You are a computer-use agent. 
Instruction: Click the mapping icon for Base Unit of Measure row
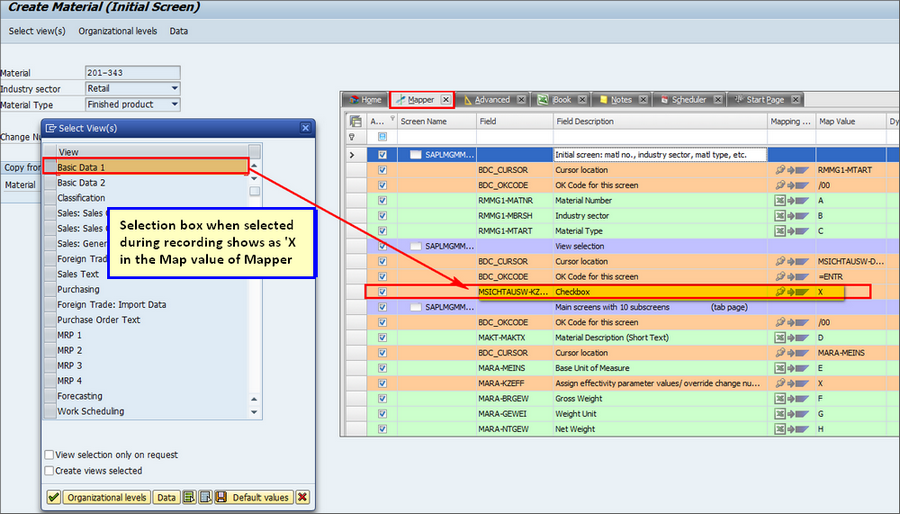792,368
